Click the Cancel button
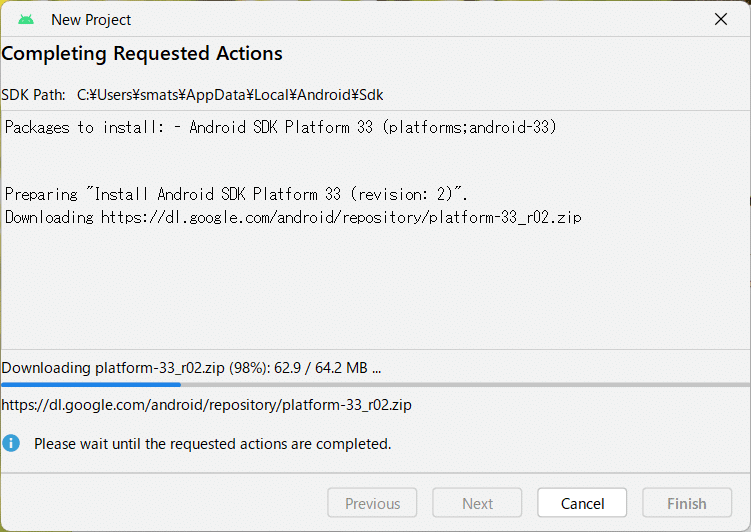Viewport: 751px width, 532px height. (x=582, y=503)
